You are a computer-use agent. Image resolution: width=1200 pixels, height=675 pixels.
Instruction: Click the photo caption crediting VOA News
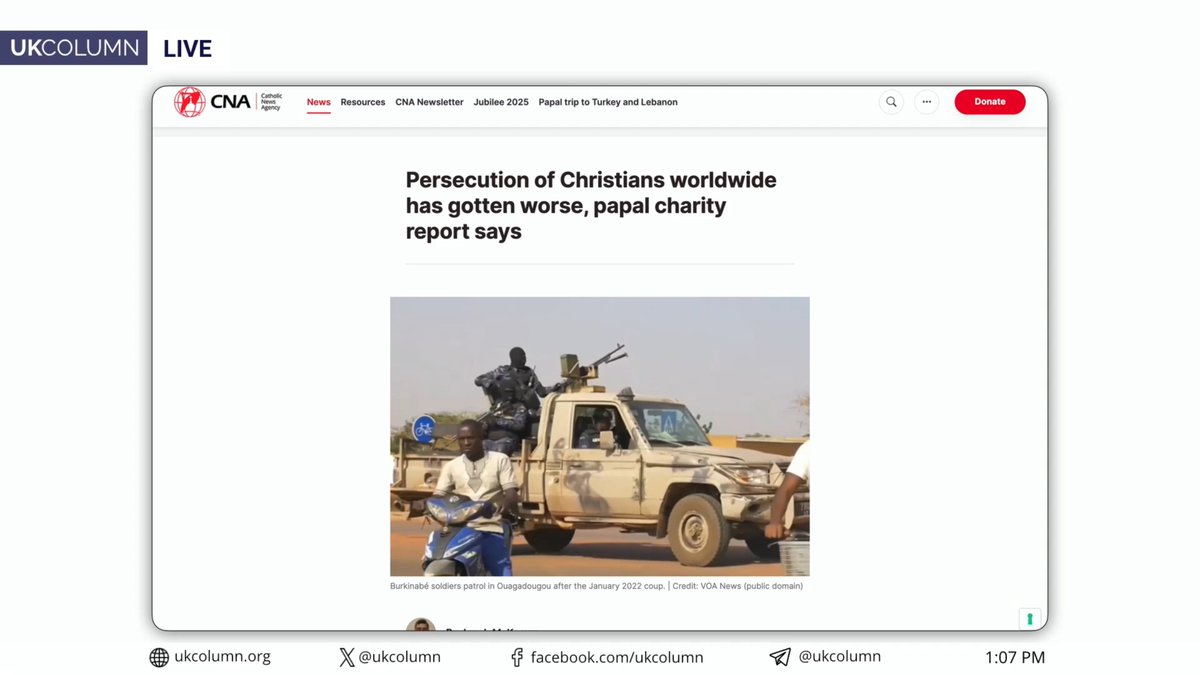tap(596, 586)
